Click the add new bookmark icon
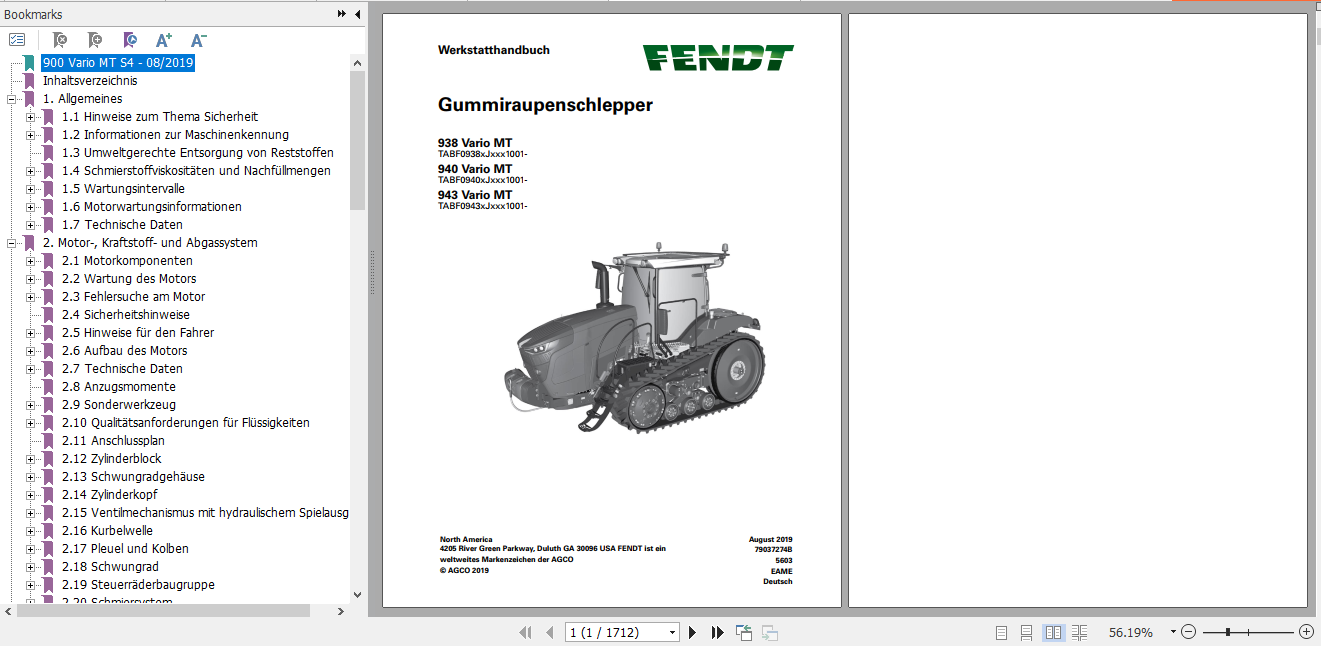 tap(94, 40)
